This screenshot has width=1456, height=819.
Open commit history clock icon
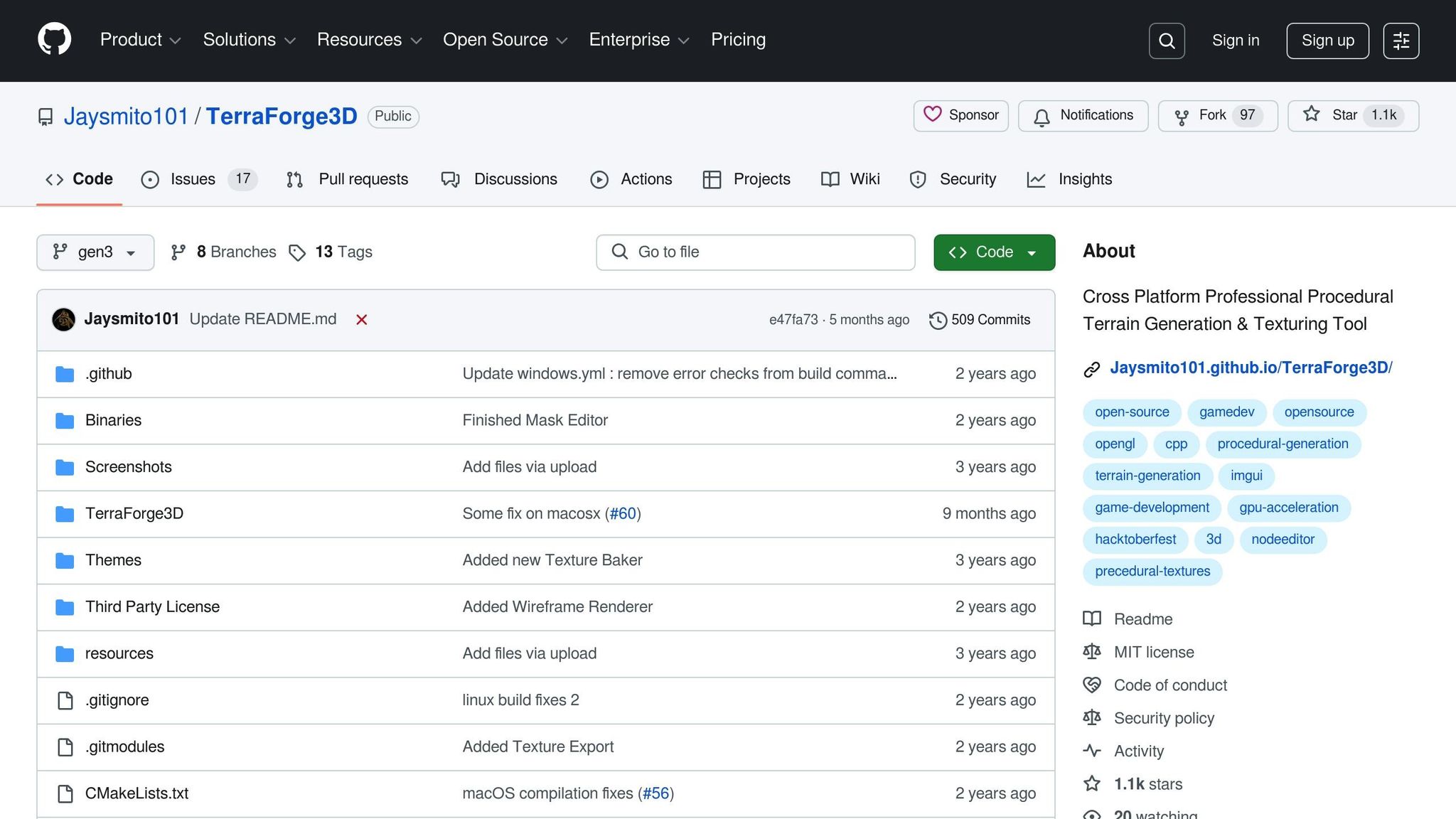pos(938,320)
